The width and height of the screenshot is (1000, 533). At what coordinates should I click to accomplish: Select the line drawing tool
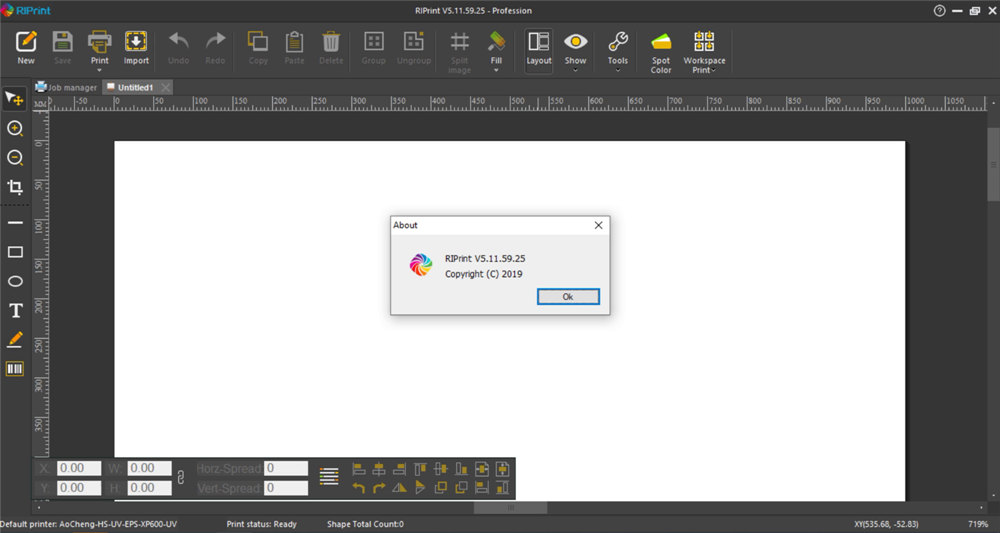pos(15,223)
